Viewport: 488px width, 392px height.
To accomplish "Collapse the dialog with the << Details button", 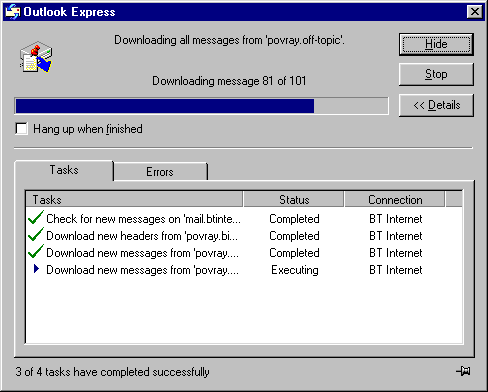I will point(436,105).
